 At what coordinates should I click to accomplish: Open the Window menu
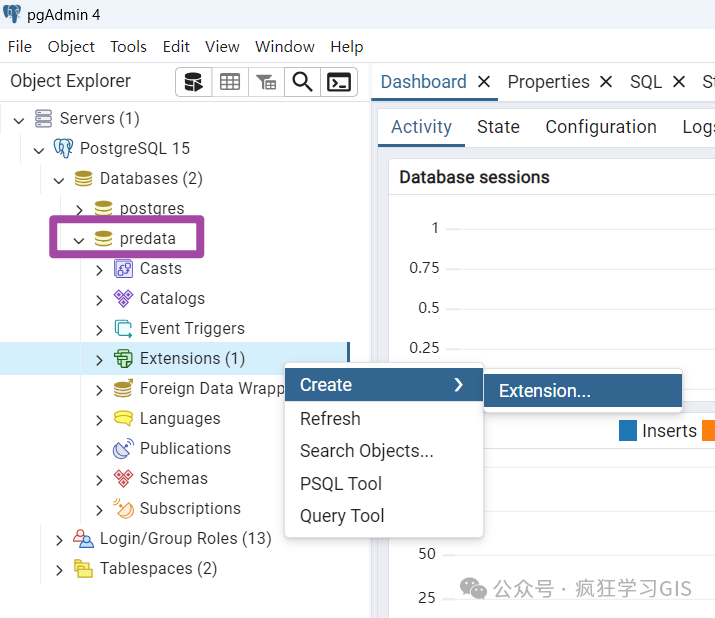point(285,47)
